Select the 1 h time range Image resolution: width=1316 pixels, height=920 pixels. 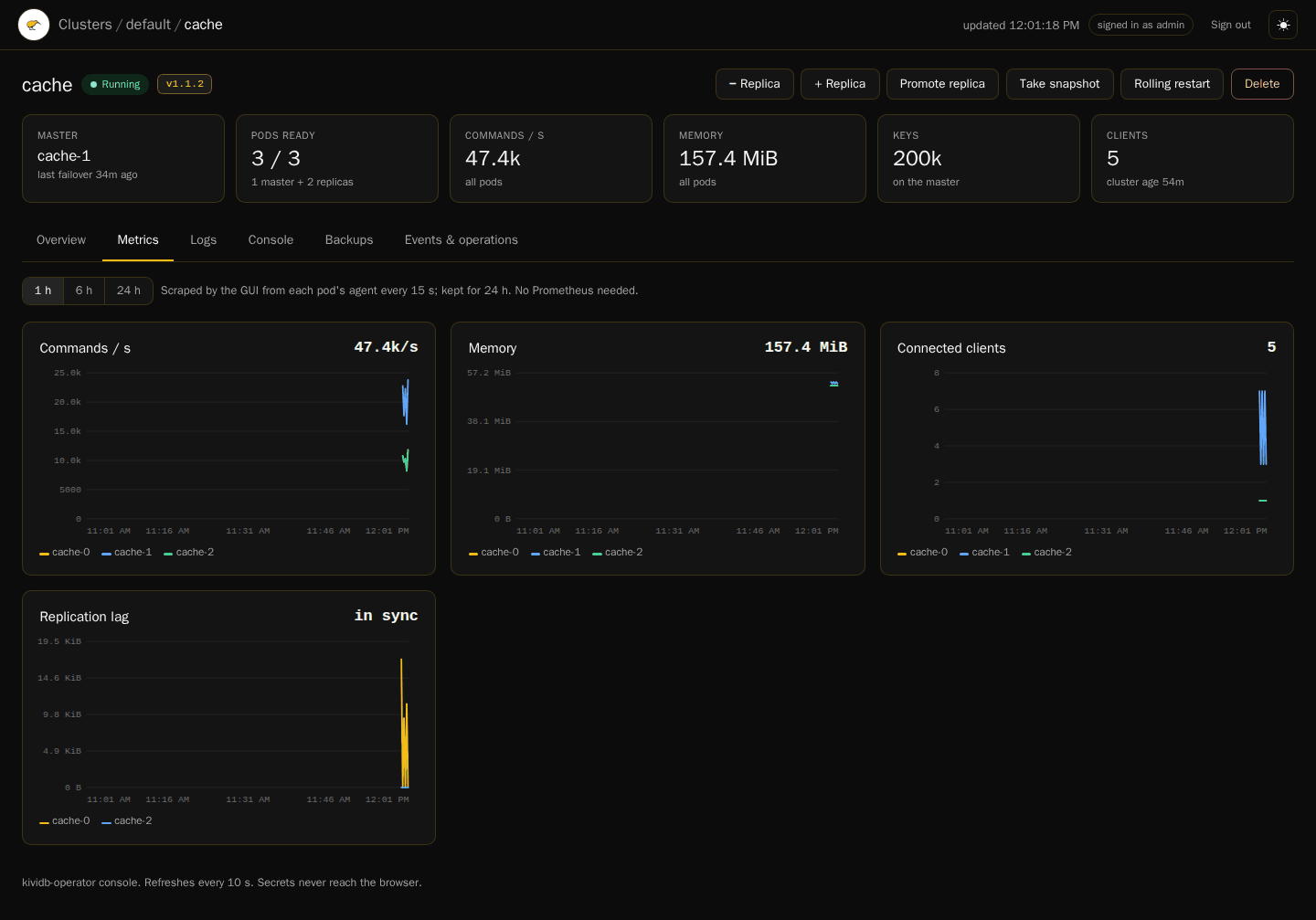[x=43, y=291]
